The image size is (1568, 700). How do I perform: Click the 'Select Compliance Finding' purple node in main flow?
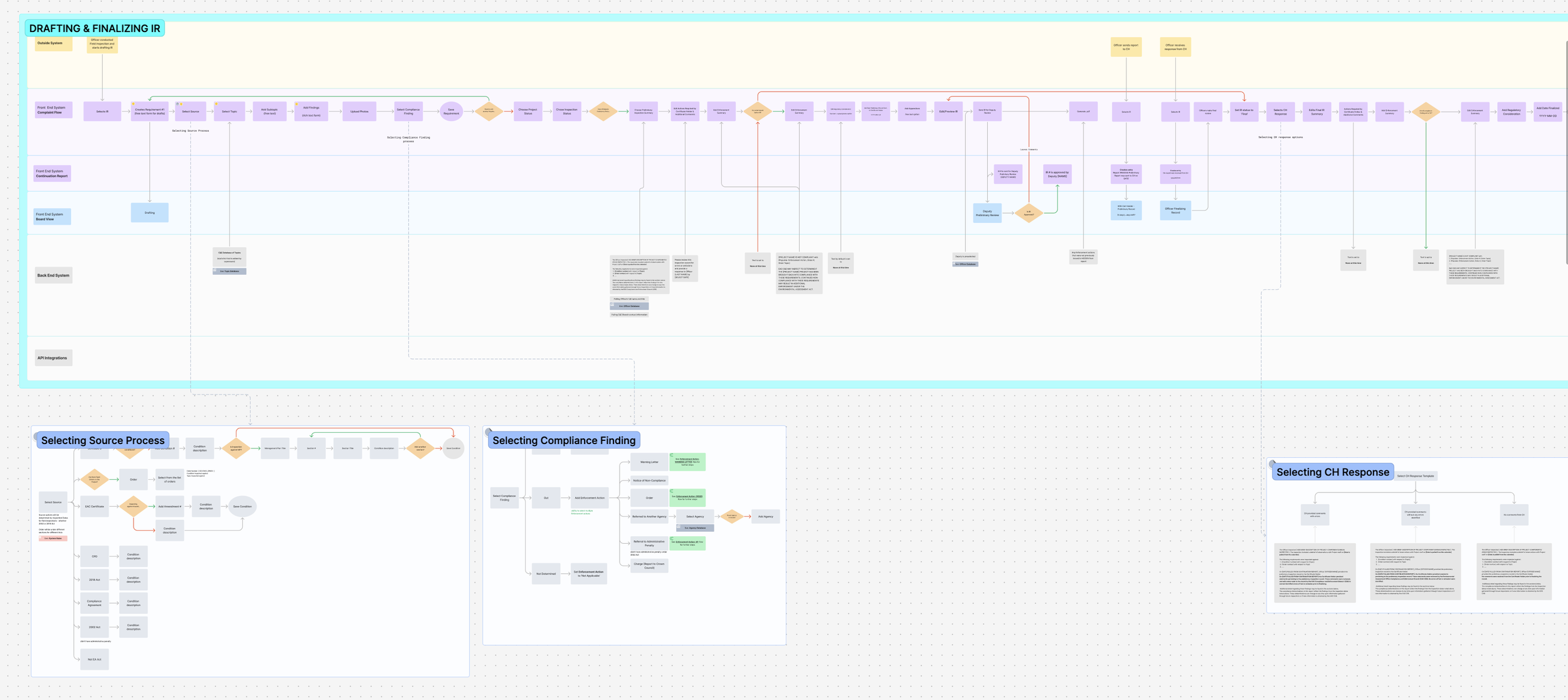408,112
